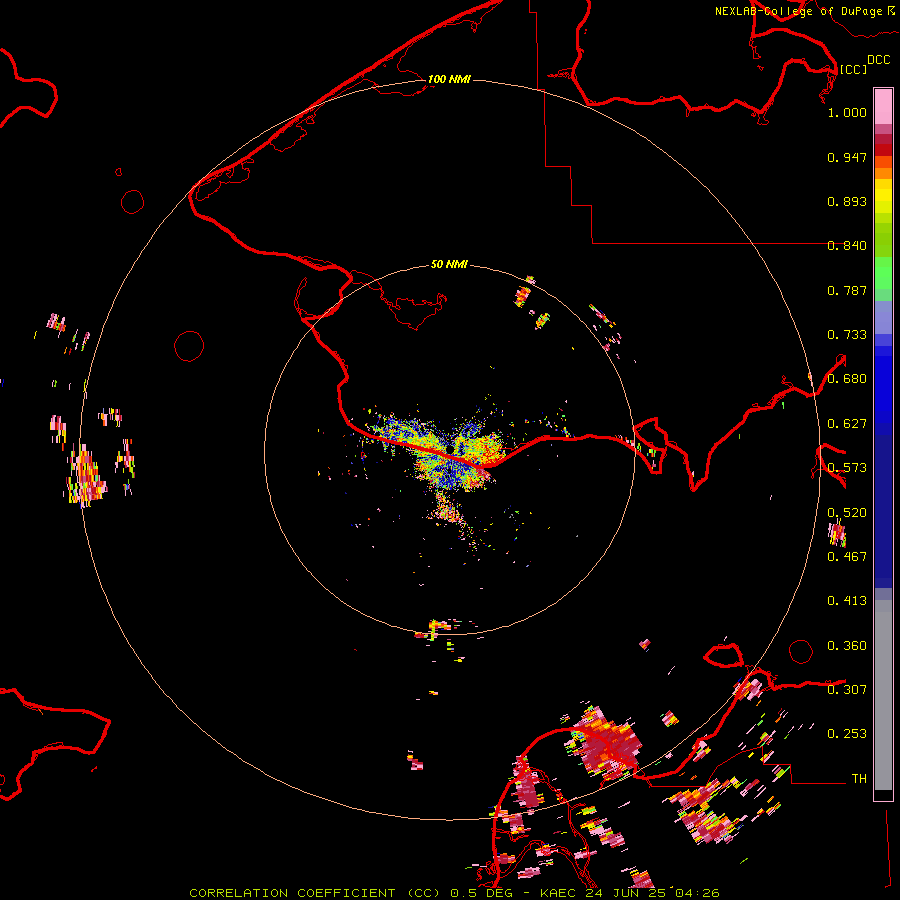This screenshot has width=900, height=900.
Task: Pick the bright green band of color scale
Action: pos(883,273)
